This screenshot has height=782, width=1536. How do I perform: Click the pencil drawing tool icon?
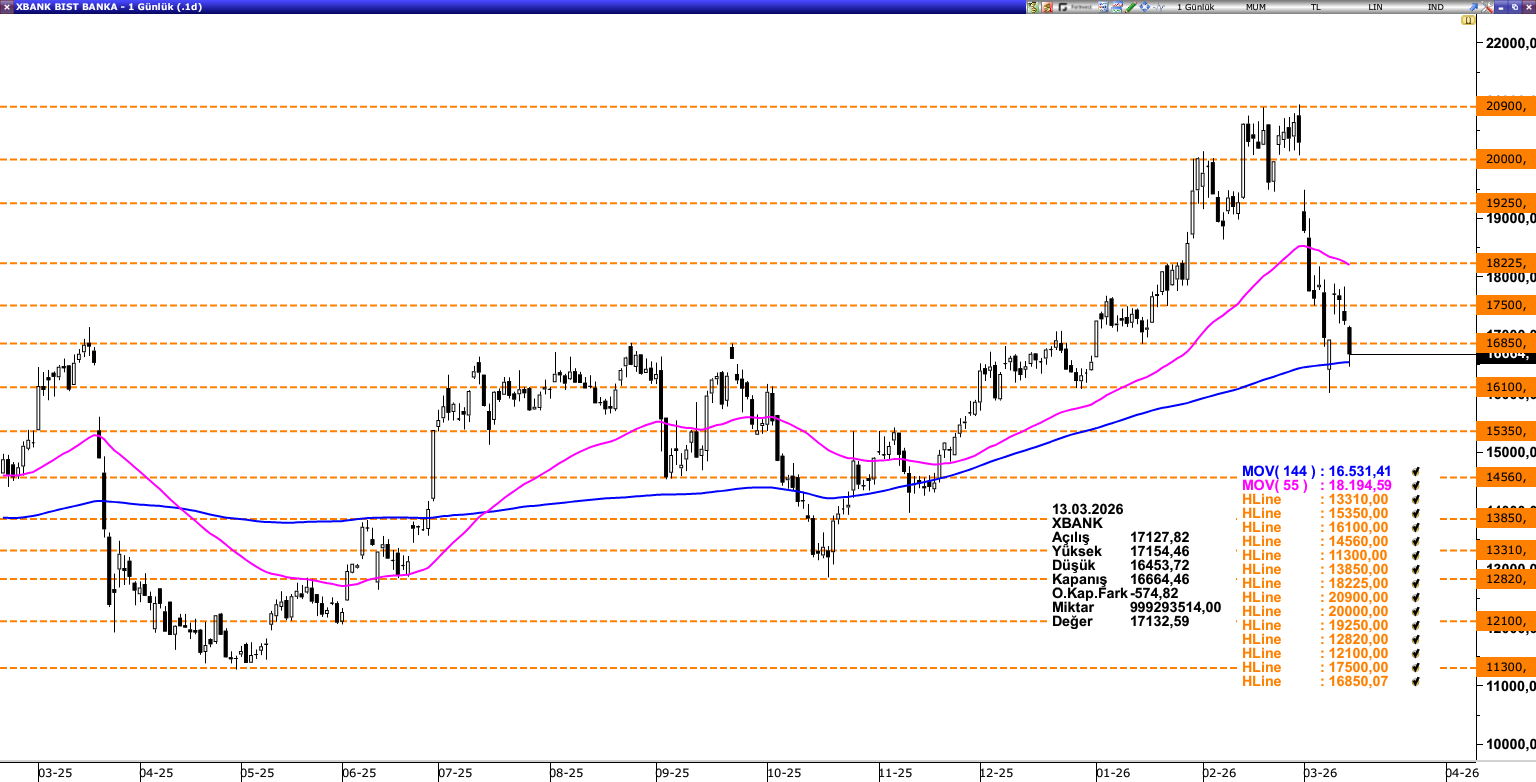1129,7
